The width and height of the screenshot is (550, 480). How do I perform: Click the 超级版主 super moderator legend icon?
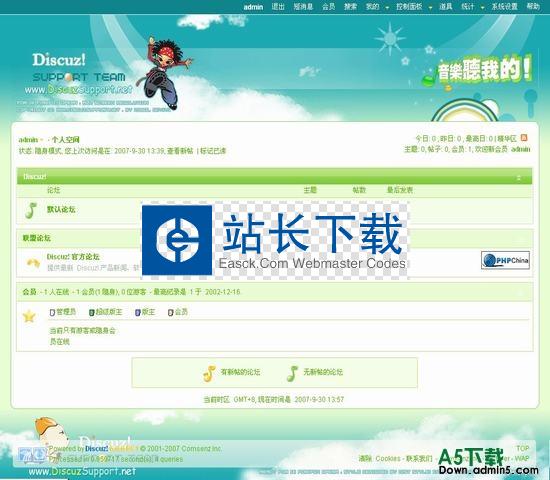point(92,312)
